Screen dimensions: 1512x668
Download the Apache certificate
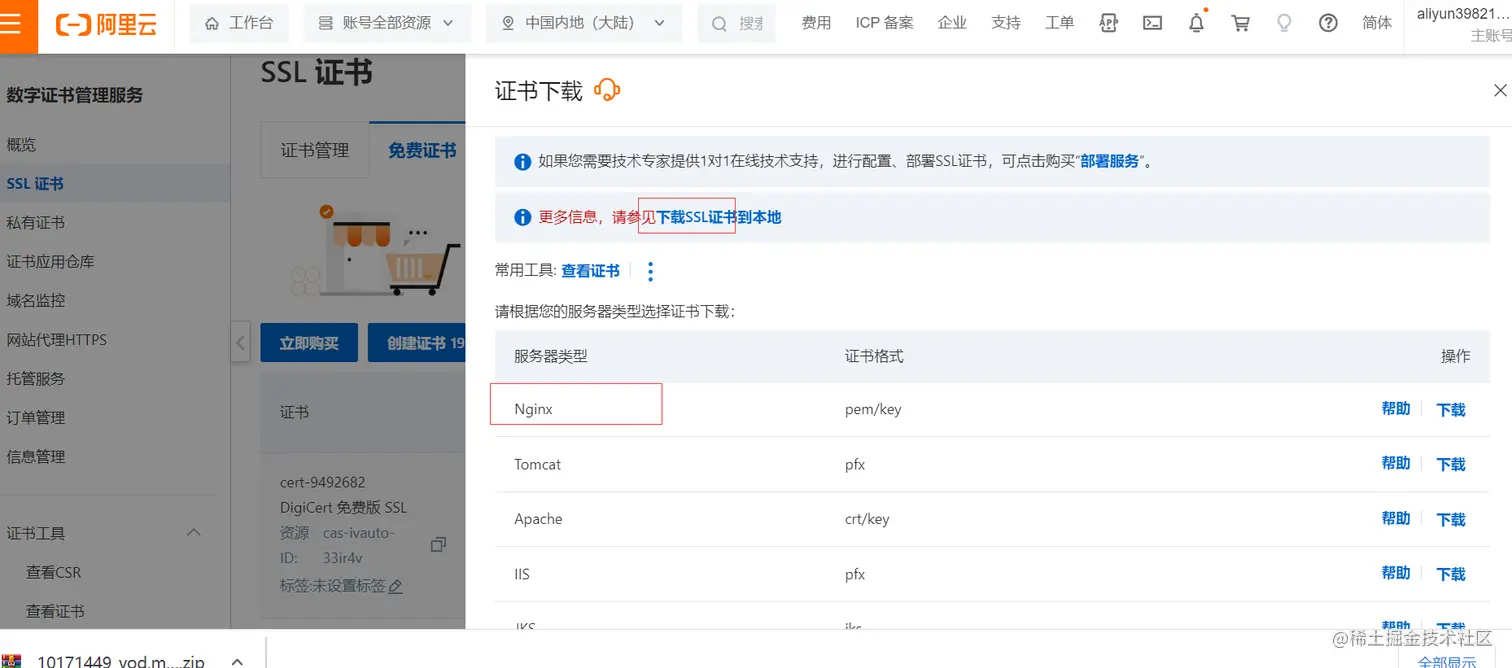[x=1451, y=519]
